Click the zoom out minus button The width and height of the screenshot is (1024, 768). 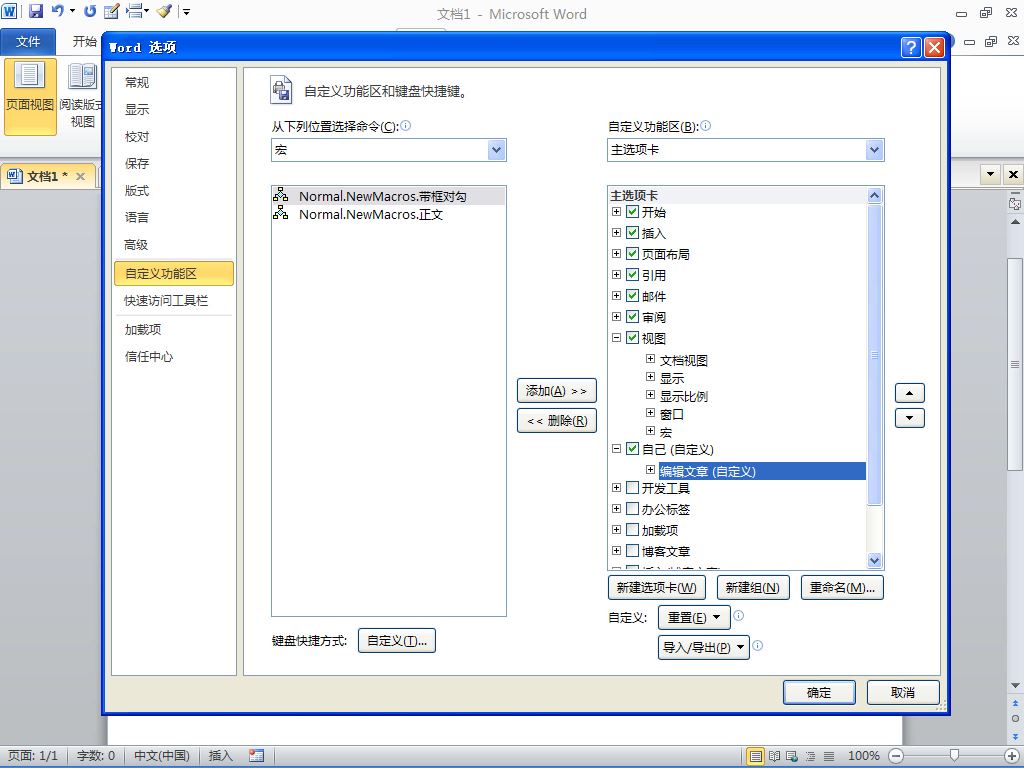coord(896,756)
